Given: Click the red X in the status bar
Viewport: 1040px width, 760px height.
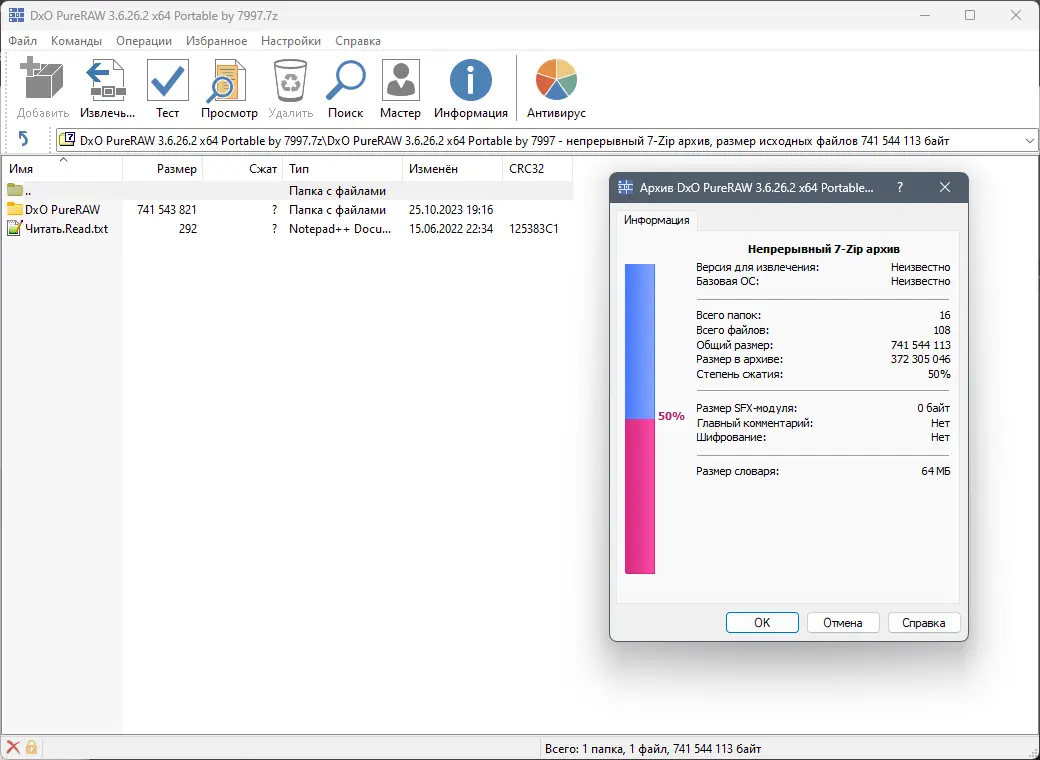Looking at the screenshot, I should pos(13,747).
